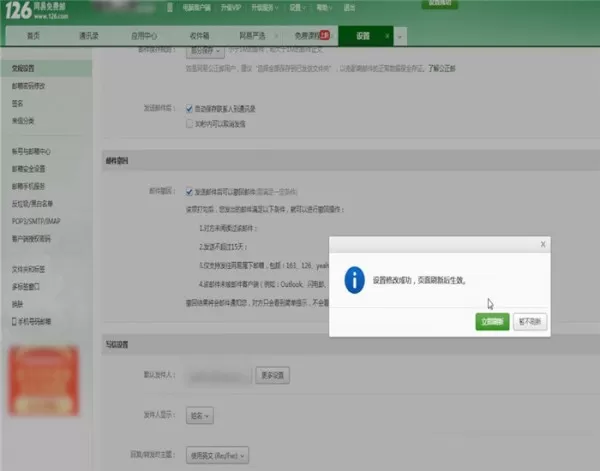Open 邮箱手机服务 in the sidebar
Viewport: 600px width, 471px height.
click(x=28, y=186)
